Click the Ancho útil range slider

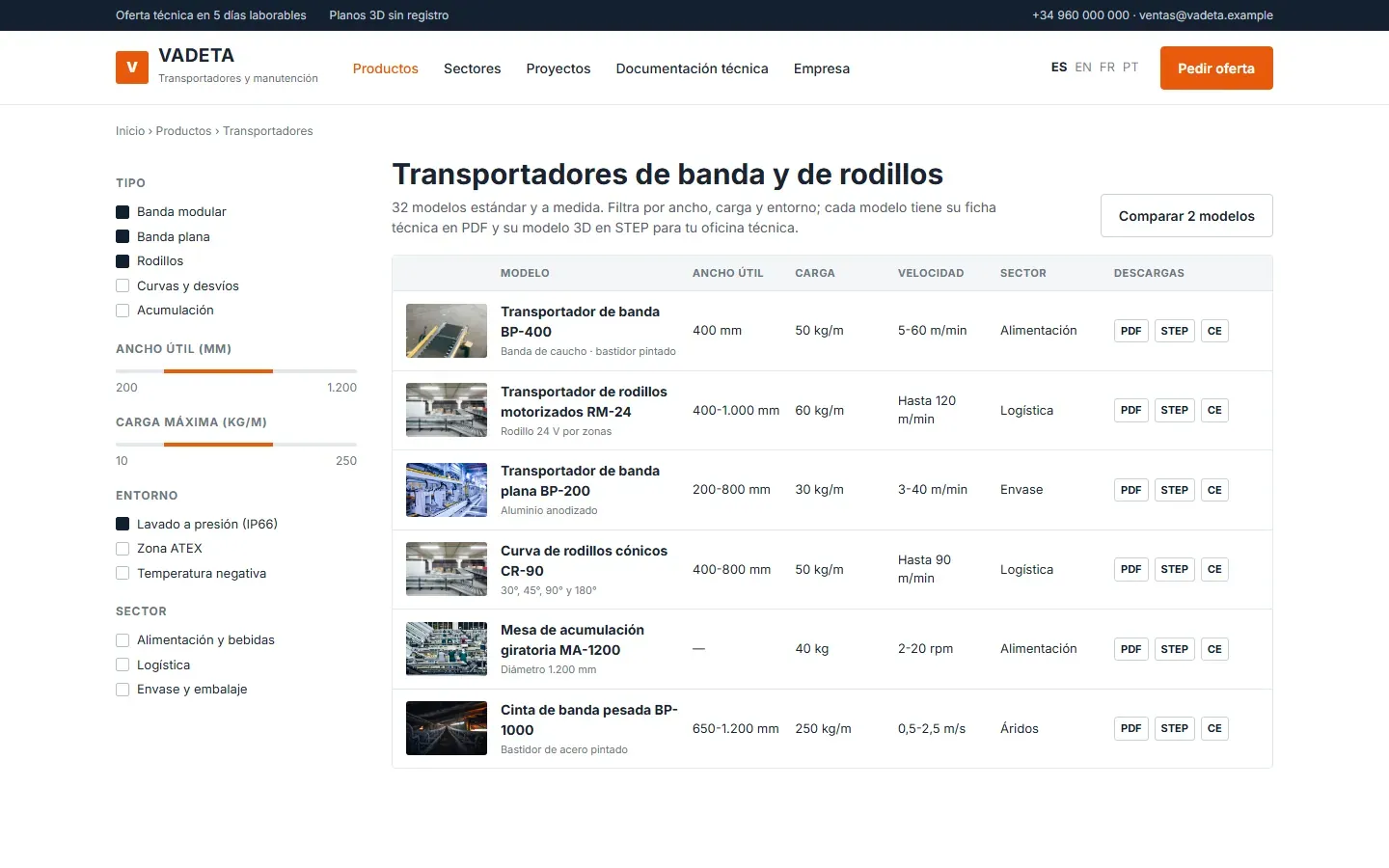(236, 371)
